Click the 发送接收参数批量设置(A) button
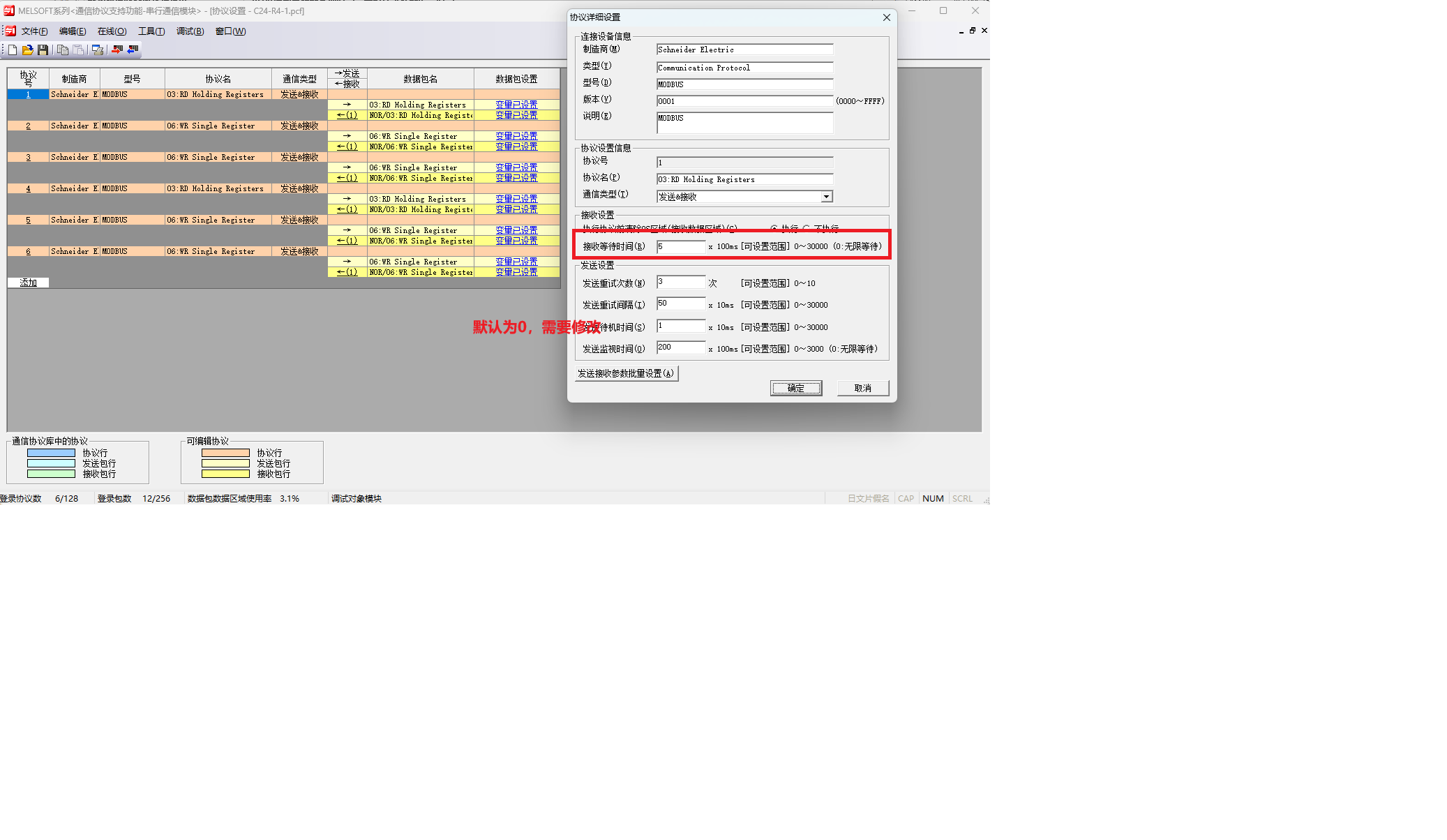The width and height of the screenshot is (1447, 840). 626,373
